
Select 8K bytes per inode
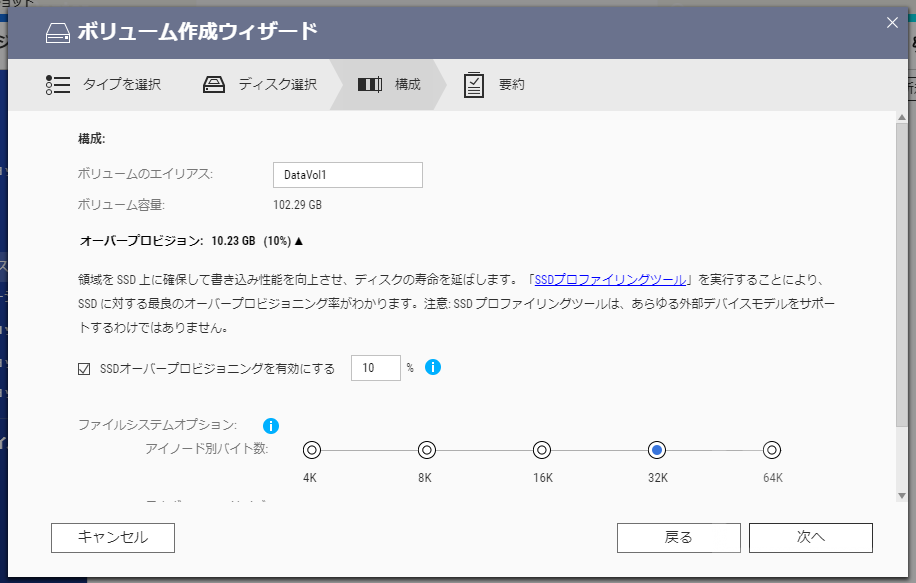click(427, 450)
